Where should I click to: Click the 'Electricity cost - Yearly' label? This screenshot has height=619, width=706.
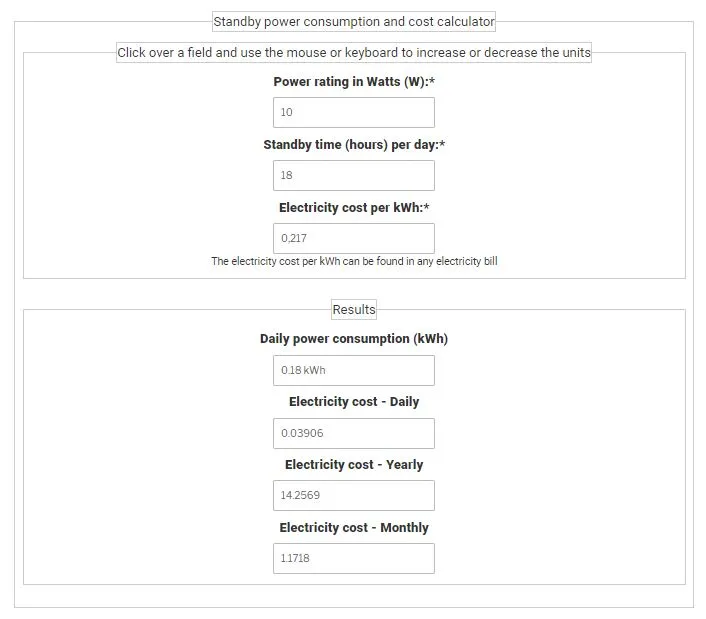coord(354,465)
